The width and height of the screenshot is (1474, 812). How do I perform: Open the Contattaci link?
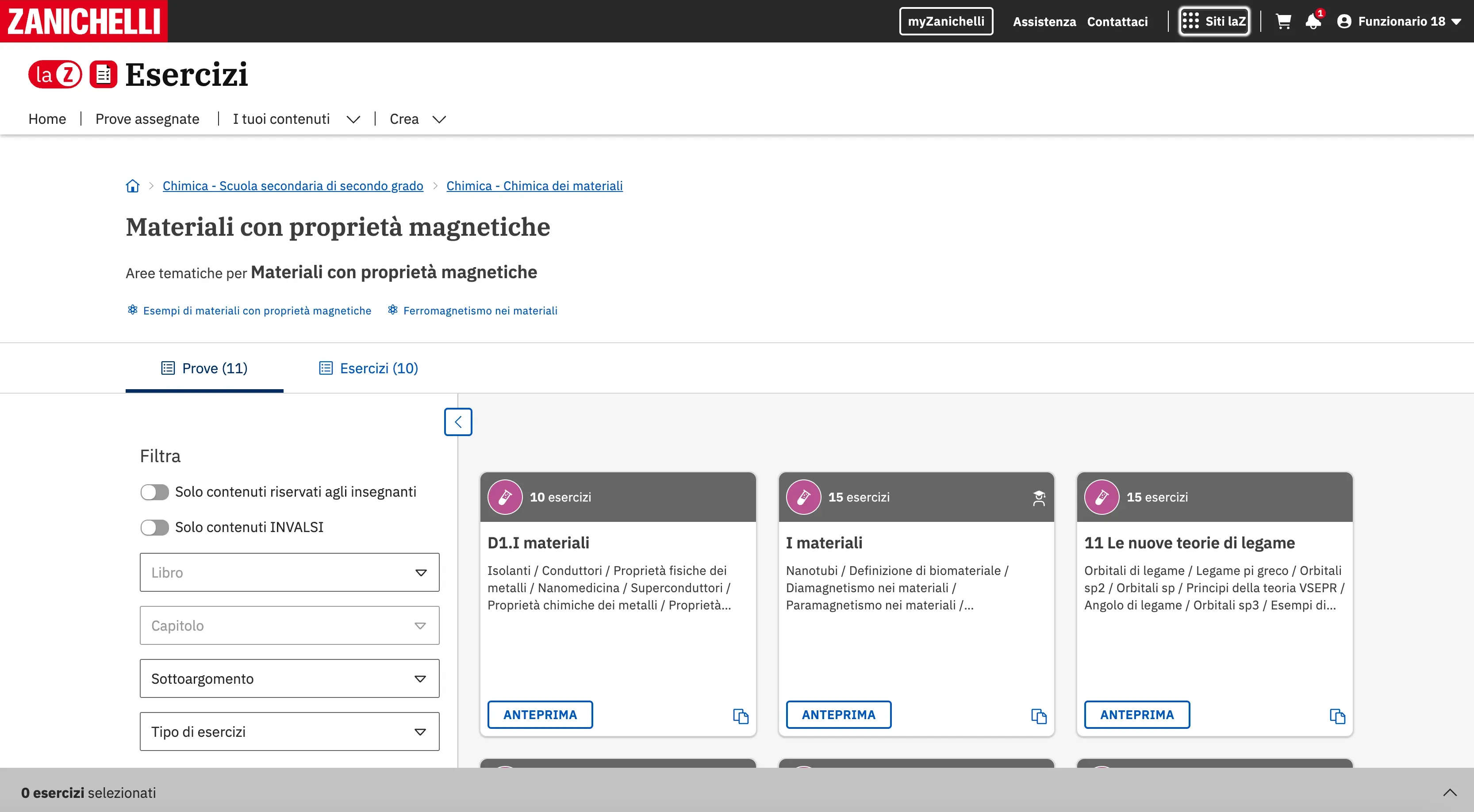(1117, 22)
